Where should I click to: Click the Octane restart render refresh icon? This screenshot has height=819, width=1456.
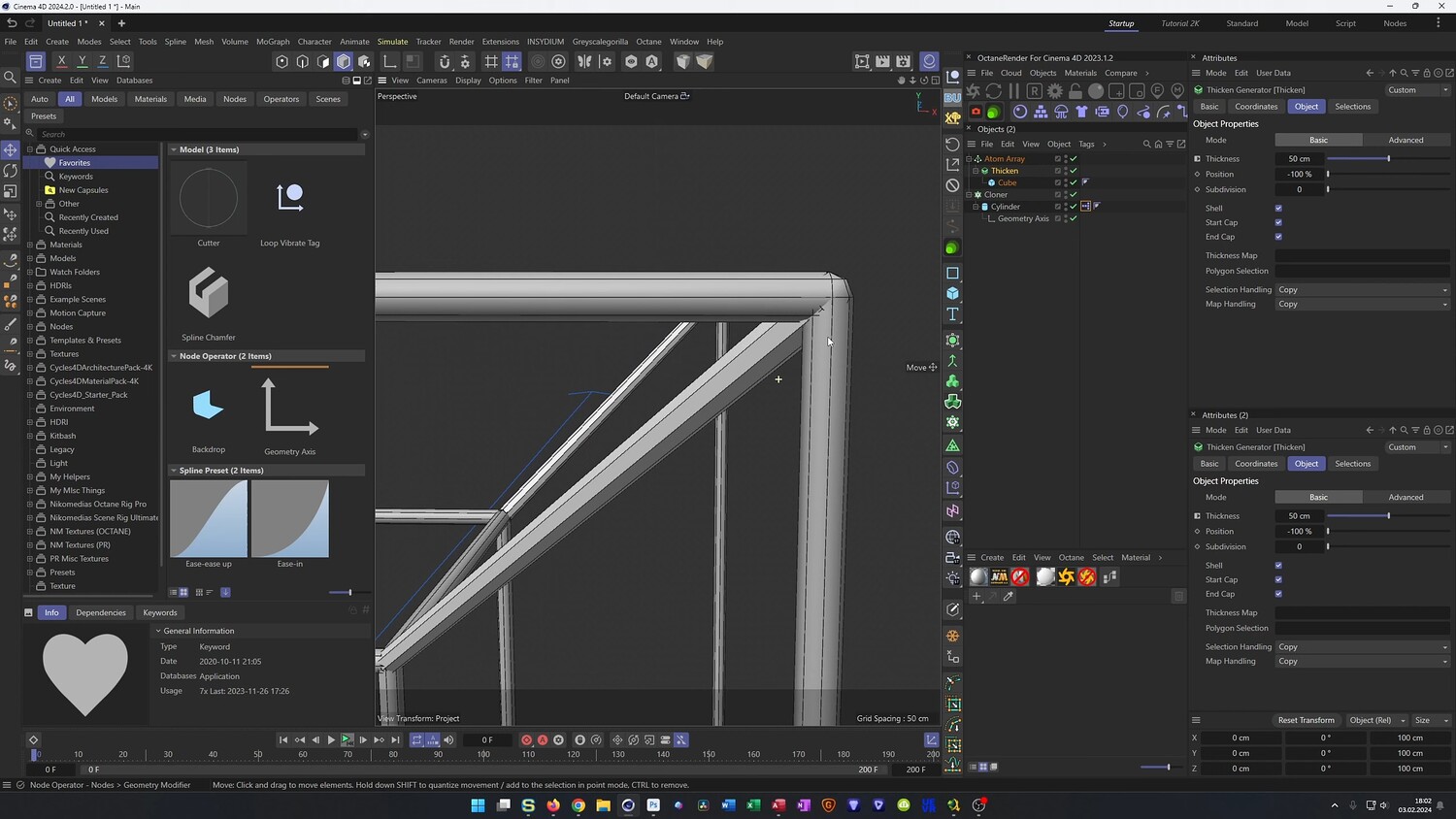[994, 90]
